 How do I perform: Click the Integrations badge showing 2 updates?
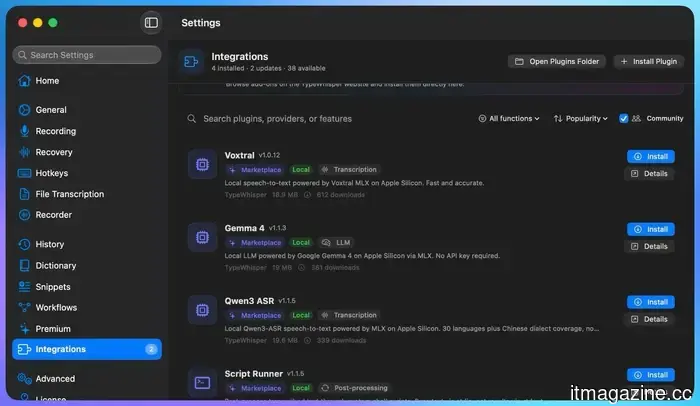coord(151,349)
